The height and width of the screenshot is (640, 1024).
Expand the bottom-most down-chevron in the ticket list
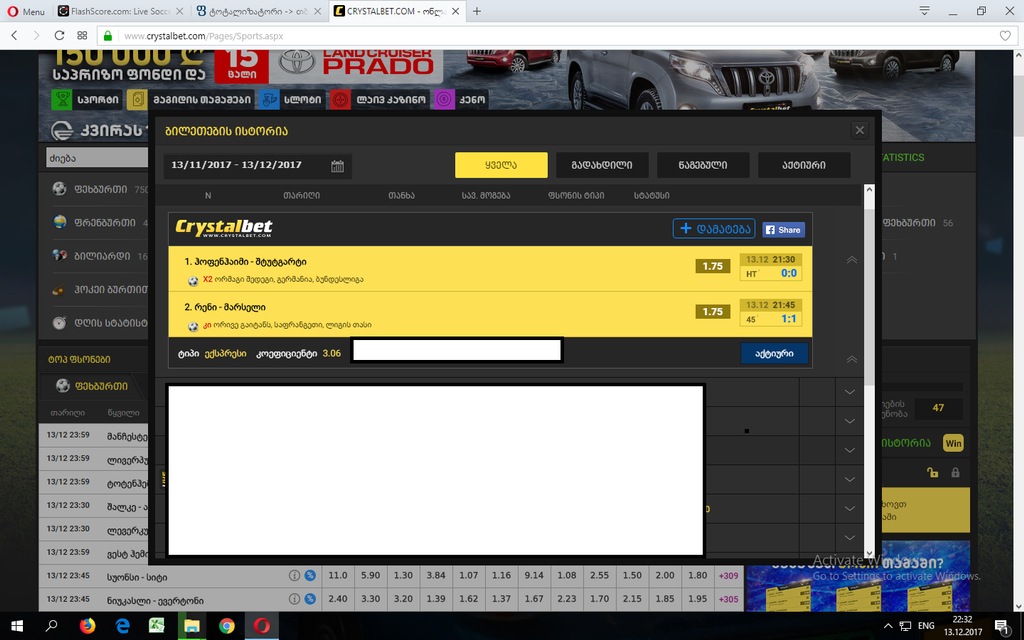[850, 537]
